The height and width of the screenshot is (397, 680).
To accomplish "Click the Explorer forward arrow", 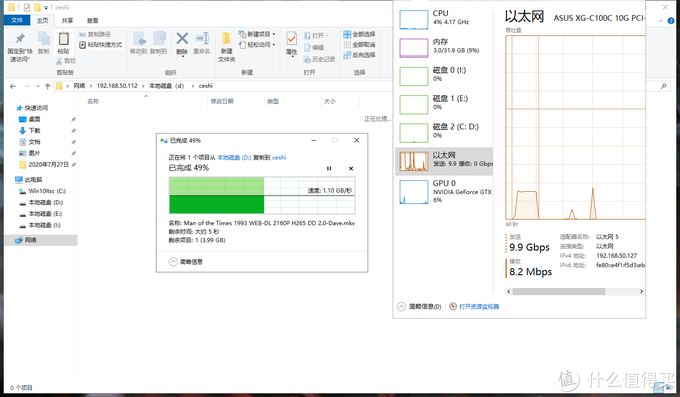I will [26, 86].
